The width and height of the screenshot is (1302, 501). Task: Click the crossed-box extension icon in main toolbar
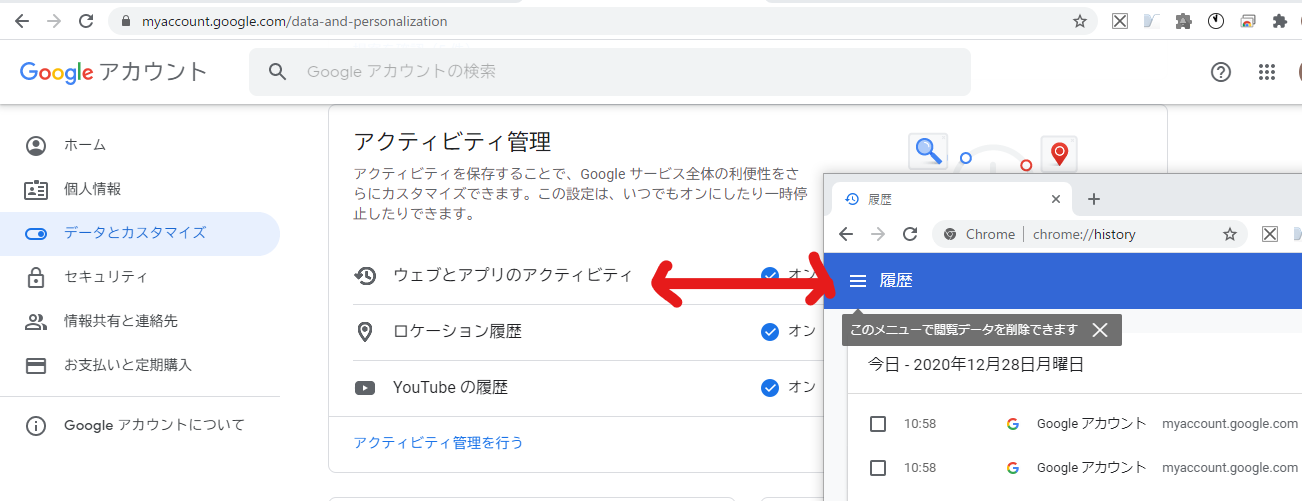click(x=1120, y=21)
